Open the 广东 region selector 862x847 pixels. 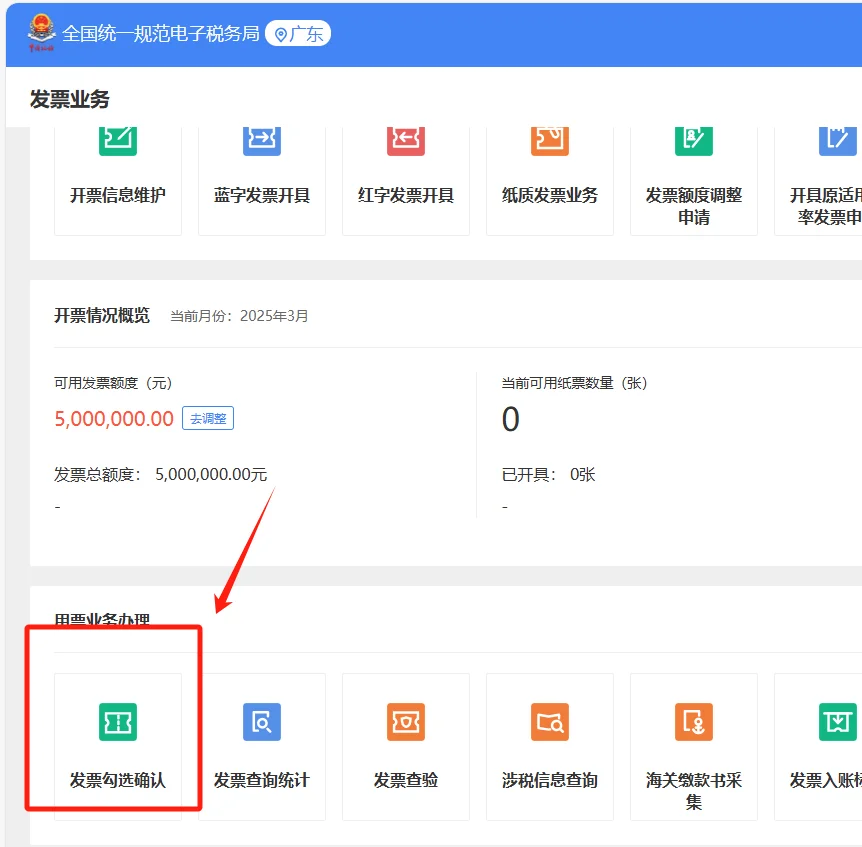point(297,32)
